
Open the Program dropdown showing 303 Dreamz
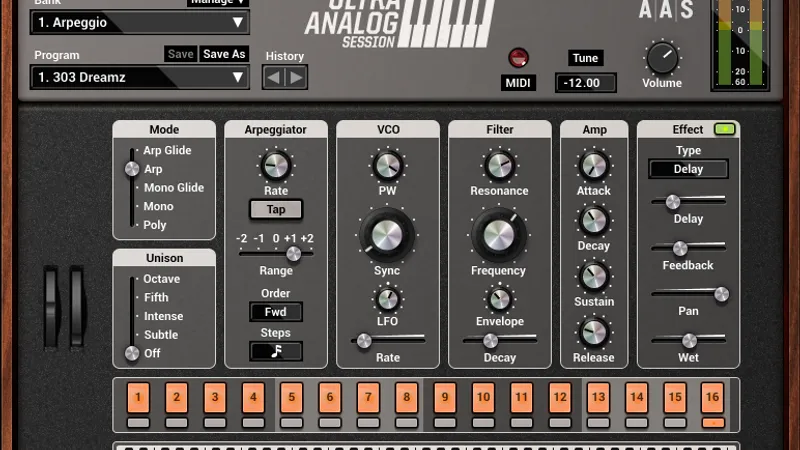coord(139,78)
